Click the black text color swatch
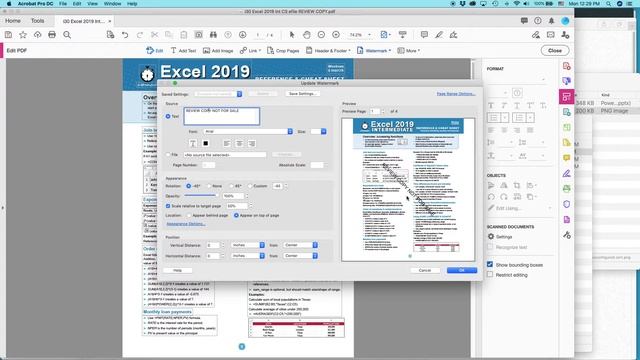Screen dimensions: 640x360 pyautogui.click(x=206, y=143)
